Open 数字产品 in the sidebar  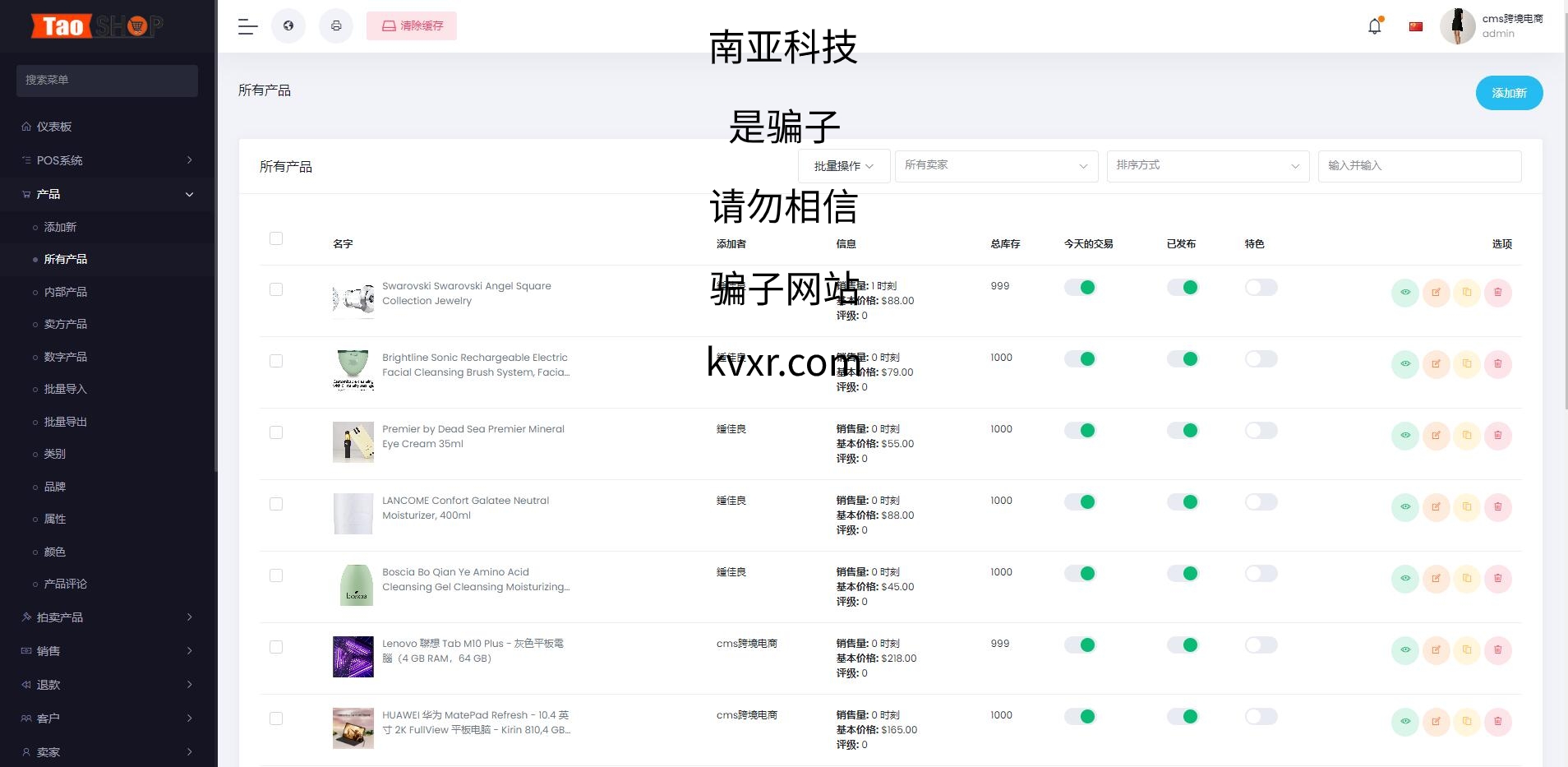tap(107, 357)
